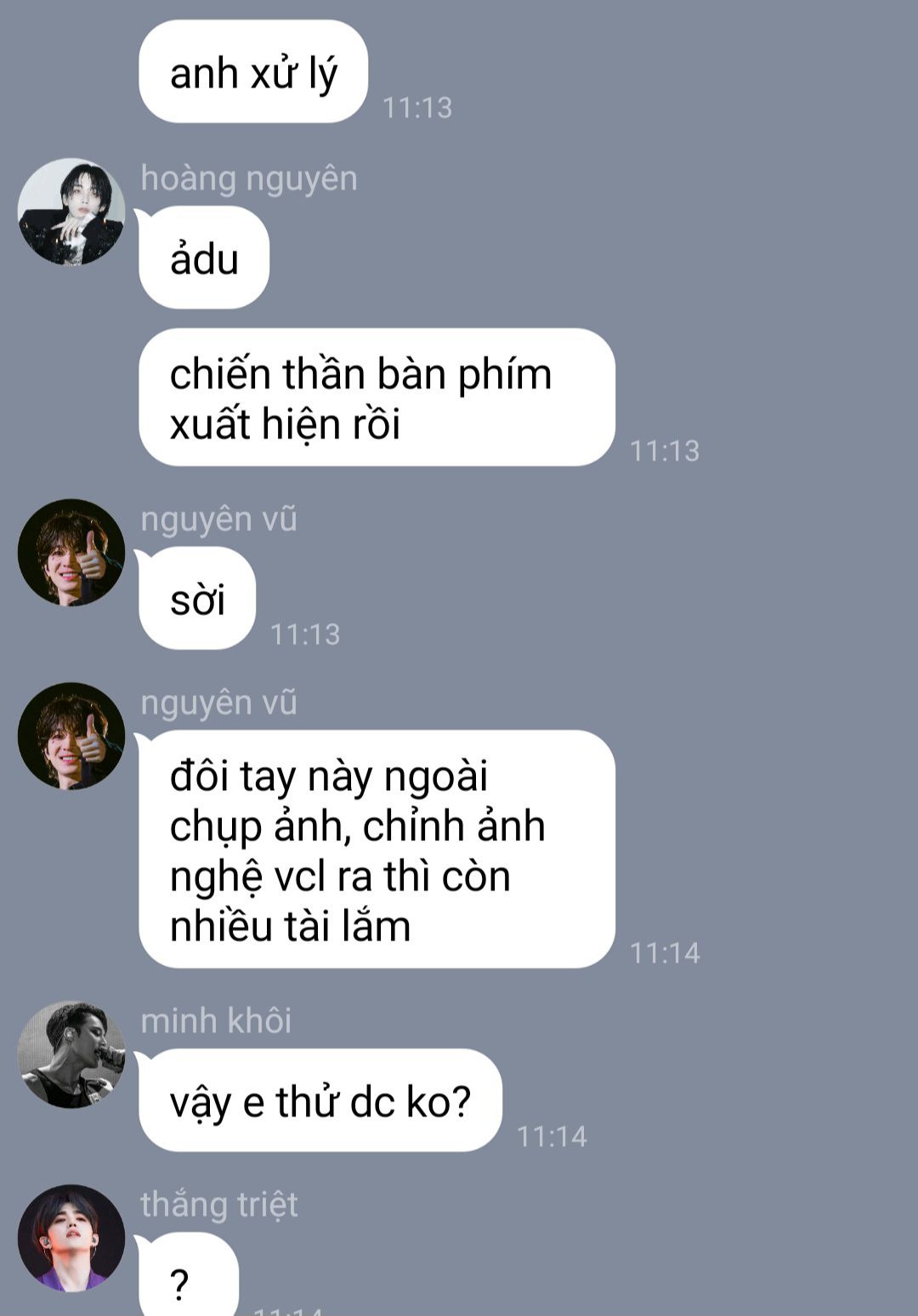Select the 'đôi tay này ngoài chụp ảnh' message
Viewport: 918px width, 1316px height.
[x=377, y=850]
